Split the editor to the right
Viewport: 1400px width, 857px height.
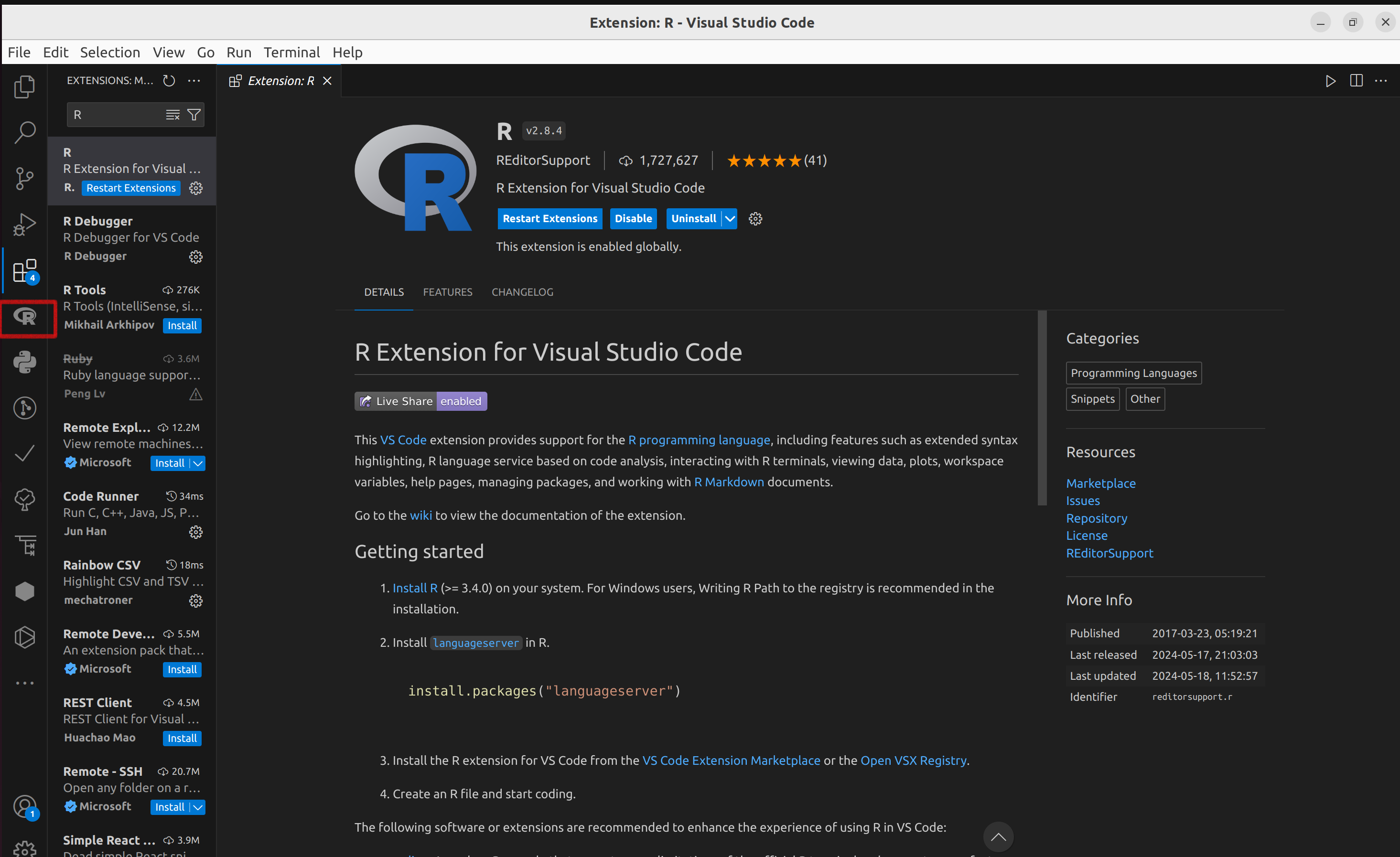[x=1356, y=81]
